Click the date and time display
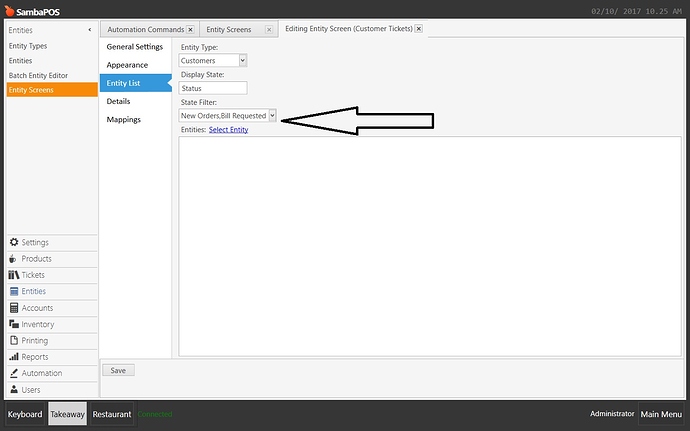This screenshot has height=431, width=690. tap(636, 11)
